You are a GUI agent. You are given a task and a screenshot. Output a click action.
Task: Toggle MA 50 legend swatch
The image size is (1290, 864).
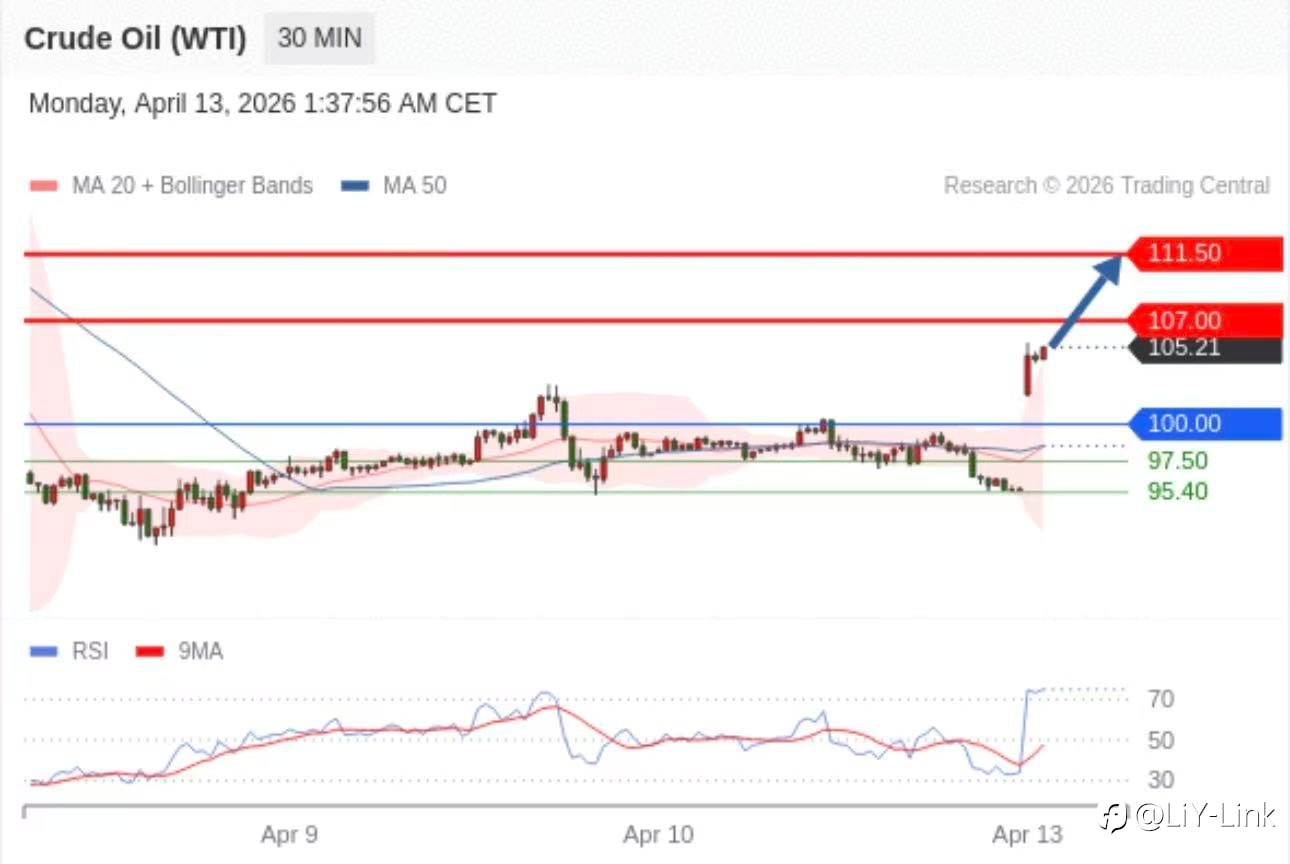(x=356, y=186)
